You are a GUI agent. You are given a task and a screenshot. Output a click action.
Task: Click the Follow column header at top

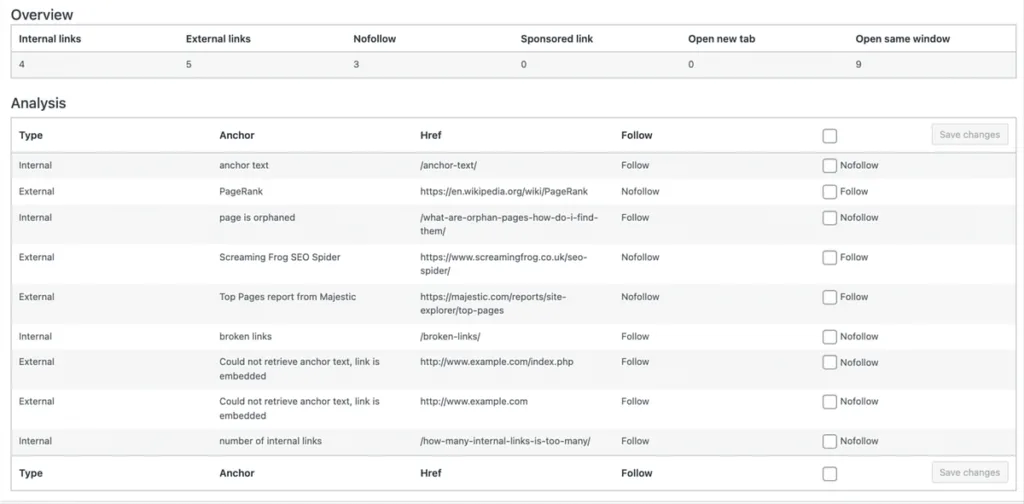[x=637, y=135]
